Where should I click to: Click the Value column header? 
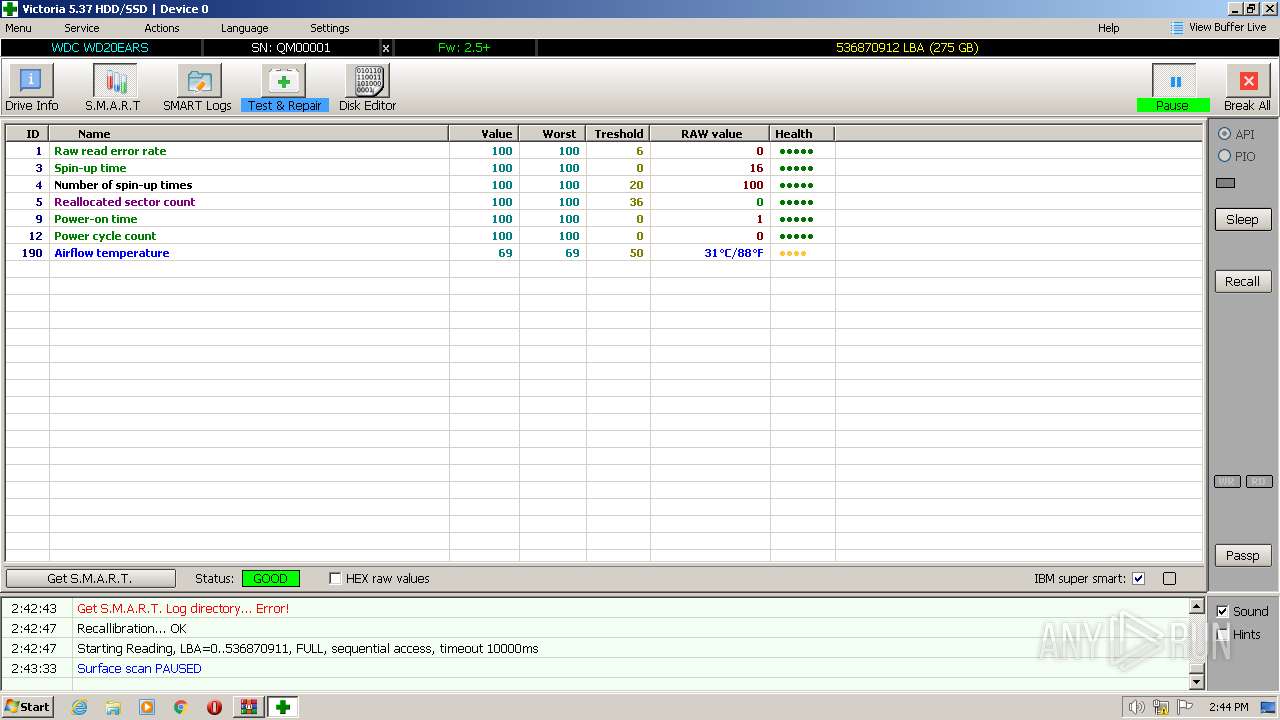484,133
